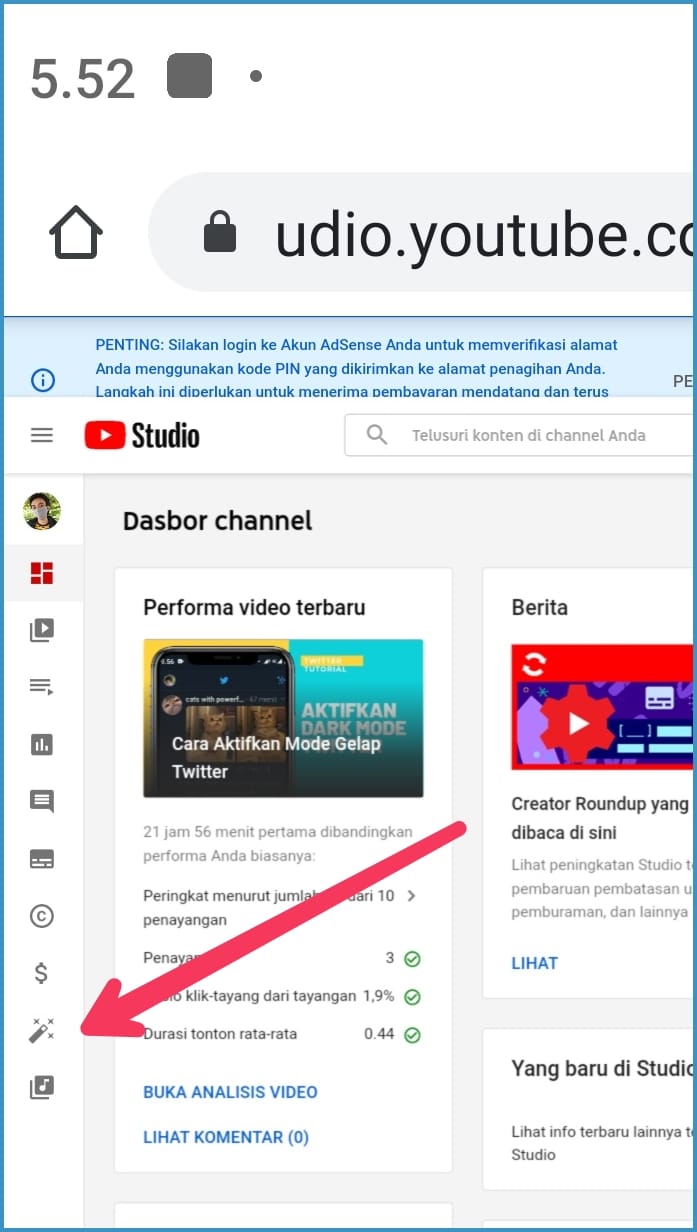Screen dimensions: 697x1232
Task: Open the Berita news banner image
Action: tap(601, 707)
